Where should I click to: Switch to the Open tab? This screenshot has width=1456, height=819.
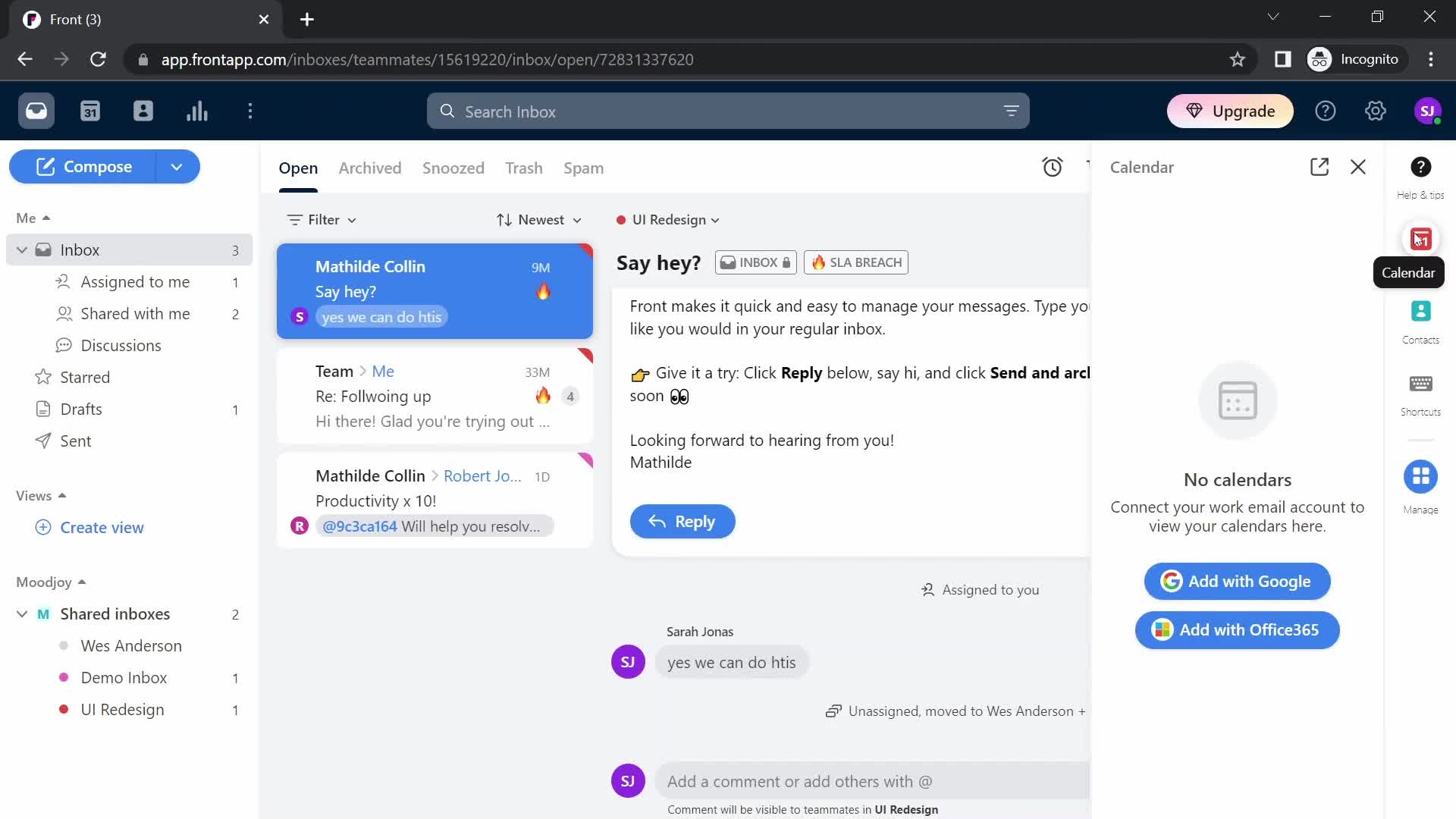(298, 168)
